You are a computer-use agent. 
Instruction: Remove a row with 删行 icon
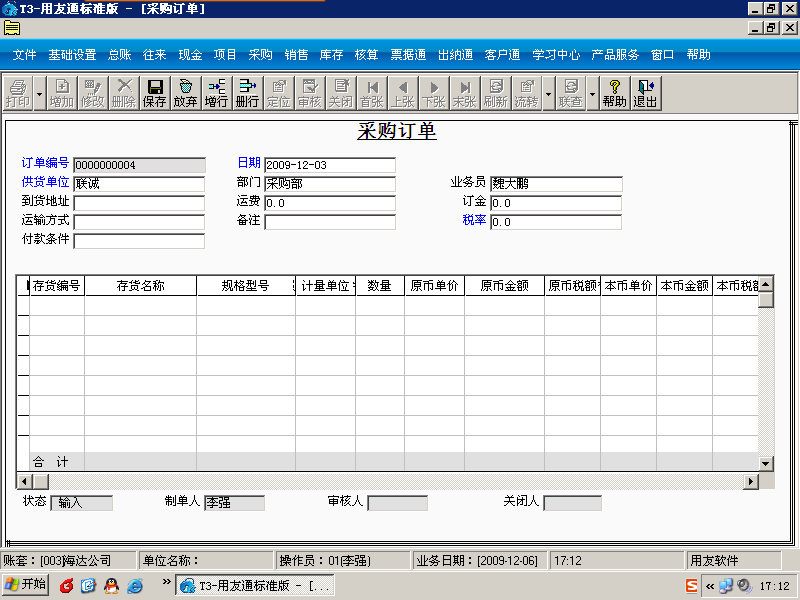coord(247,93)
